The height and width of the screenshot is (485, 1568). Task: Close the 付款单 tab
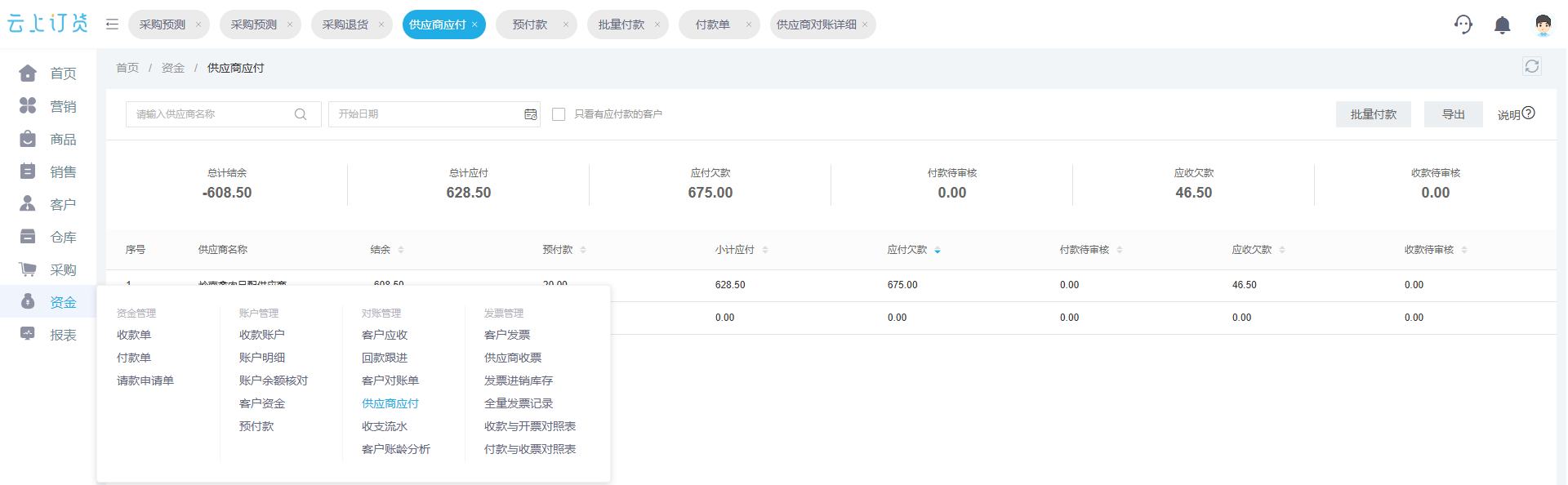click(749, 24)
